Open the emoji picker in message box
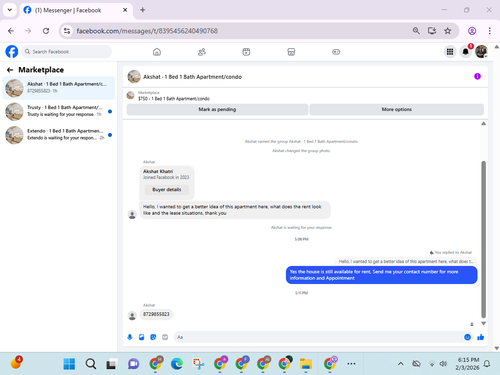Image resolution: width=500 pixels, height=375 pixels. 467,337
